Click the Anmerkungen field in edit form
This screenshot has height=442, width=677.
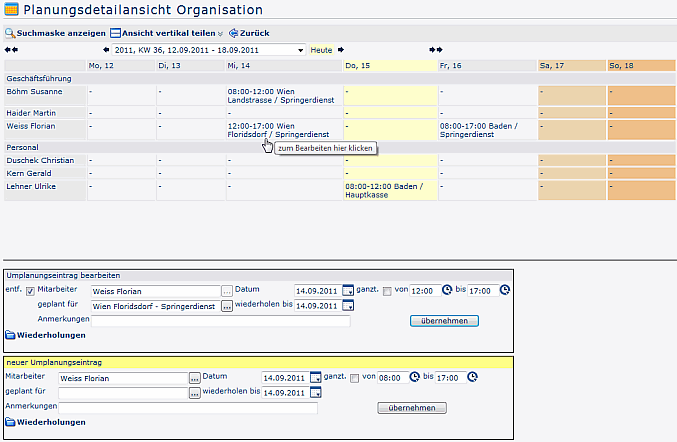220,321
